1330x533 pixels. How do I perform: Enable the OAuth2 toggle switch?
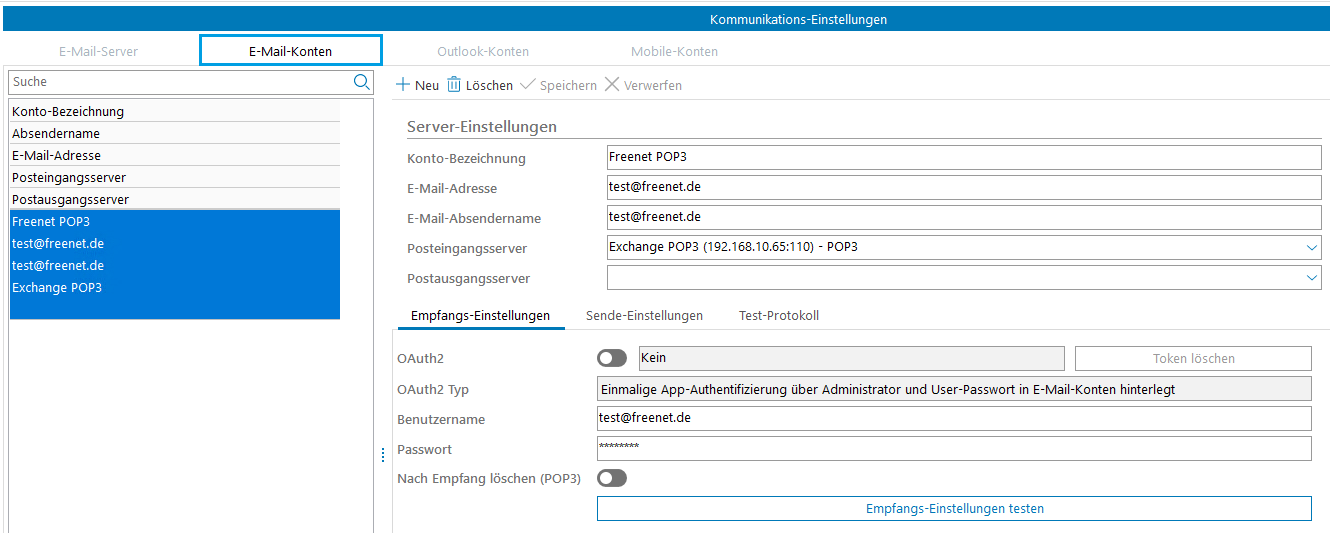[x=612, y=358]
